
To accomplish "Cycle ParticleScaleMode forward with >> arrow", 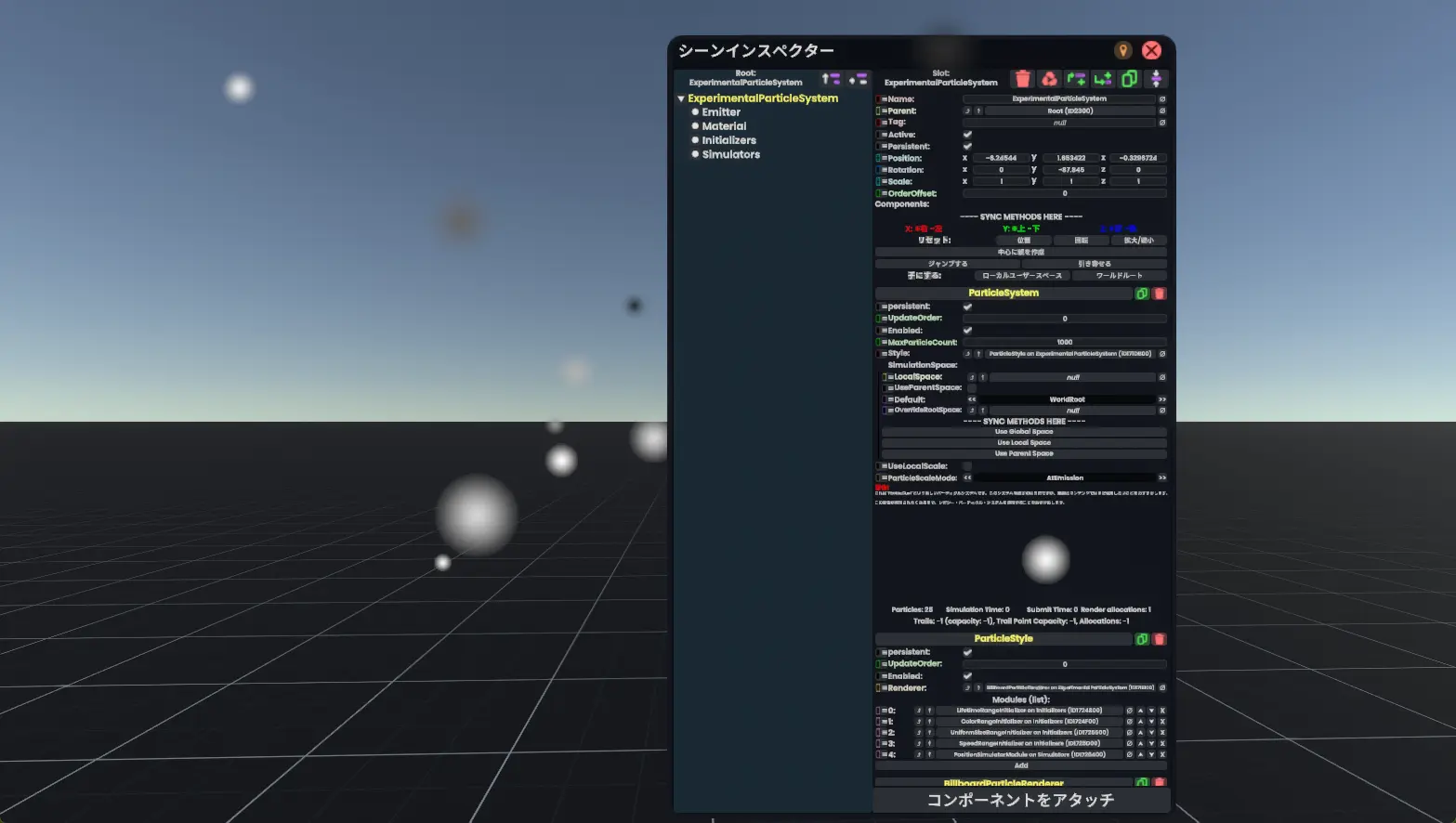I will pyautogui.click(x=1161, y=478).
